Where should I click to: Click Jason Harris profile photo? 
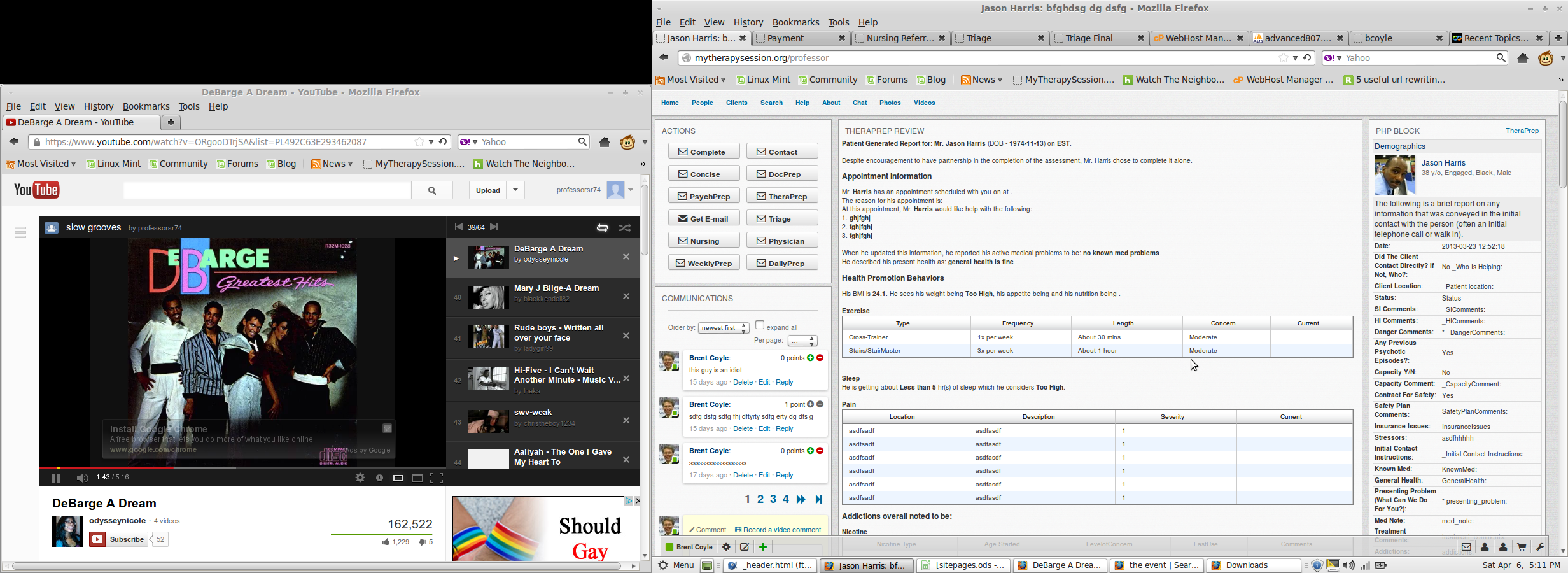pos(1395,175)
